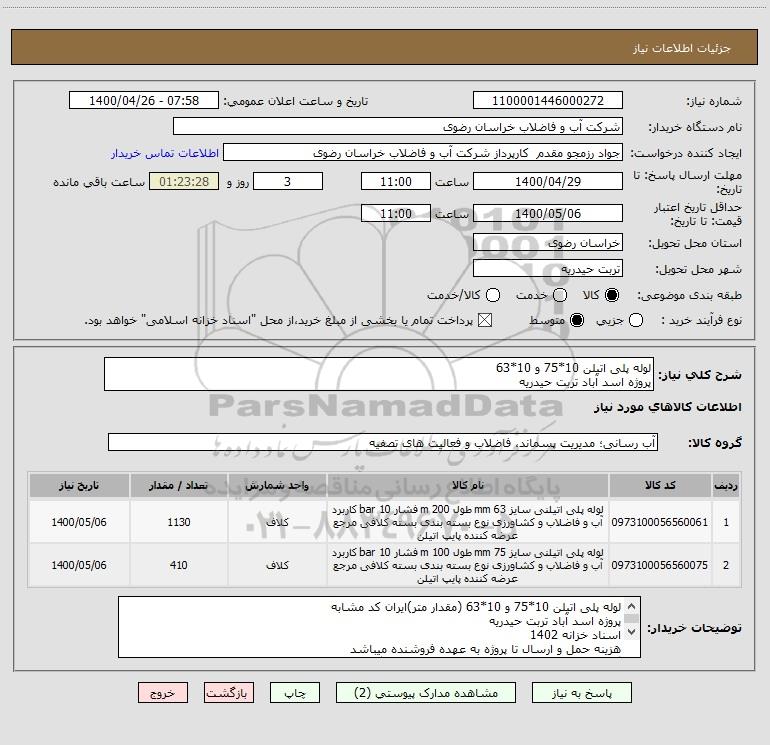Click the request creator field جواد رزمجو مقدم
The height and width of the screenshot is (745, 770).
(x=423, y=153)
